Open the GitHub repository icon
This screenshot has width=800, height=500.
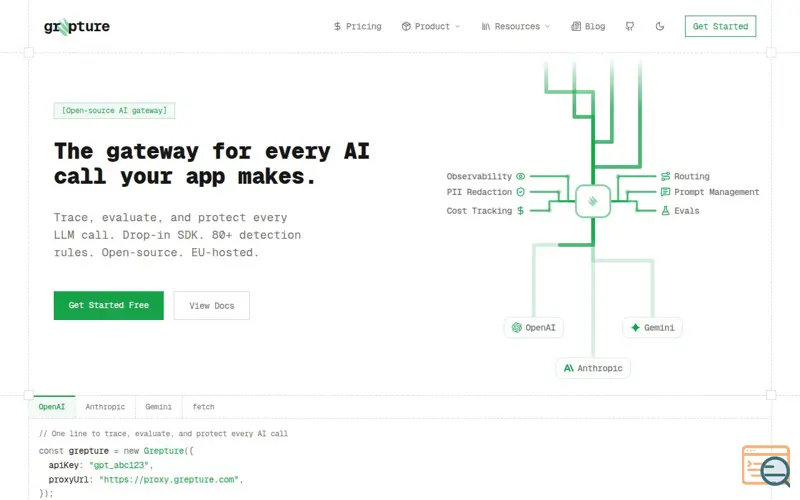coord(630,27)
